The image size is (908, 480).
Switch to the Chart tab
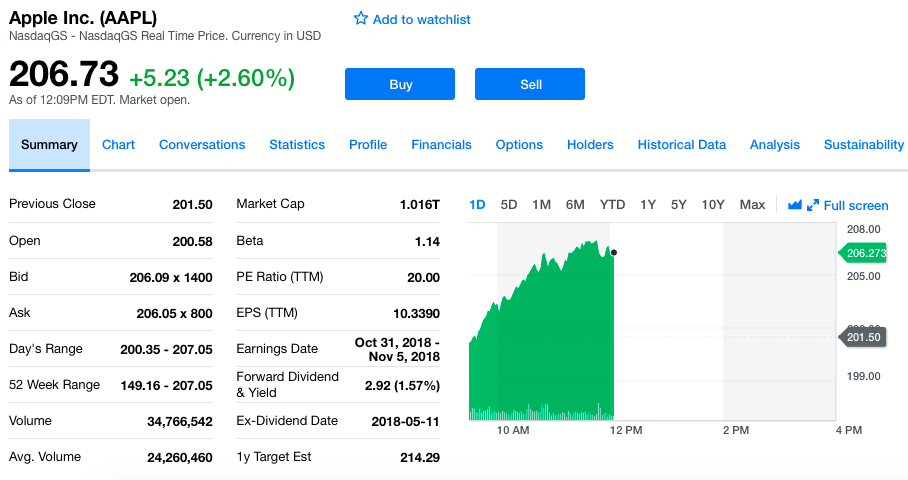[118, 145]
